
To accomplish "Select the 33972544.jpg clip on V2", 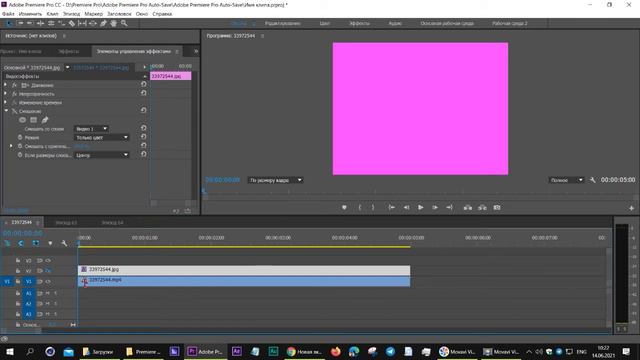I will 244,270.
